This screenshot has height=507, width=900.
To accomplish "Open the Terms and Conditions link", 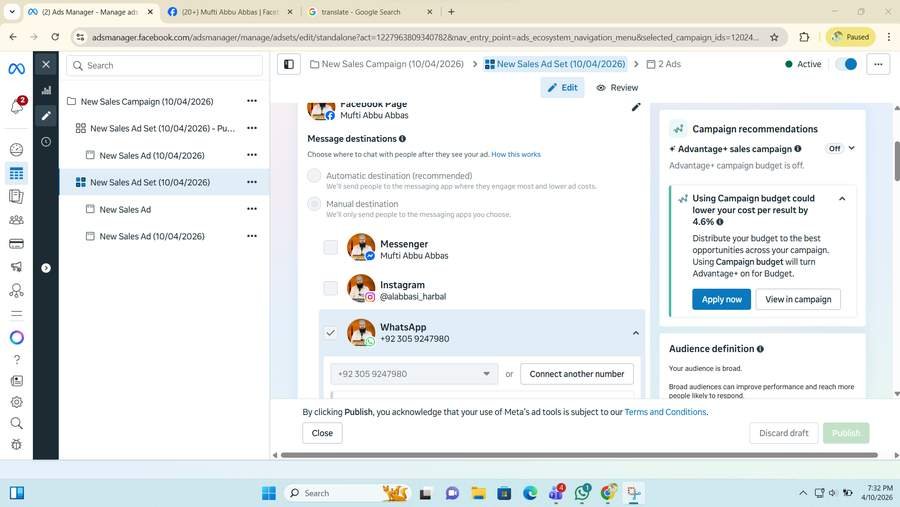I will click(x=665, y=412).
